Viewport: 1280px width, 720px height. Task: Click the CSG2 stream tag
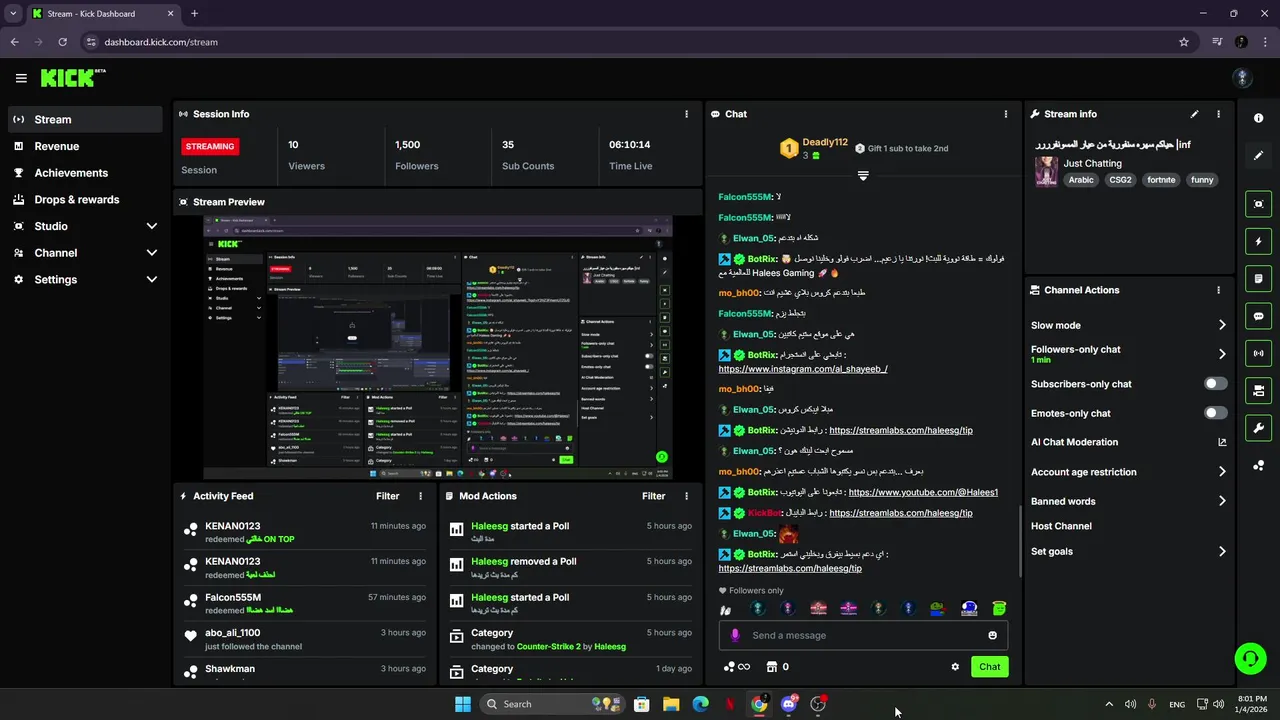tap(1120, 180)
